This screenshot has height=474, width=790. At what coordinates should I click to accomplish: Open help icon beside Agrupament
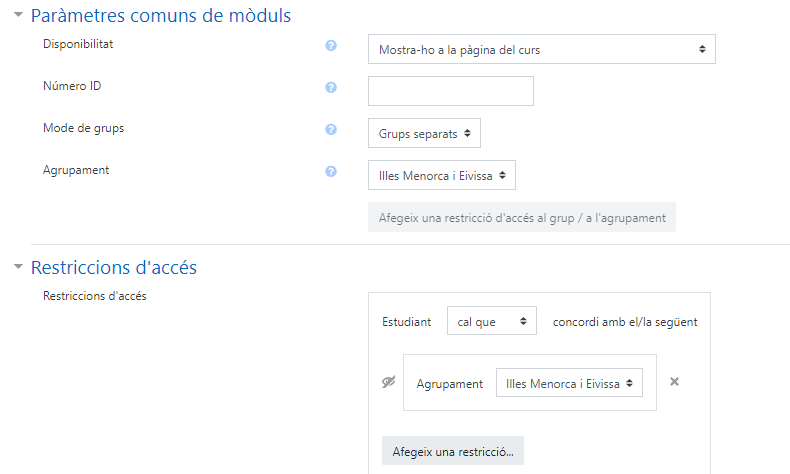pyautogui.click(x=331, y=171)
